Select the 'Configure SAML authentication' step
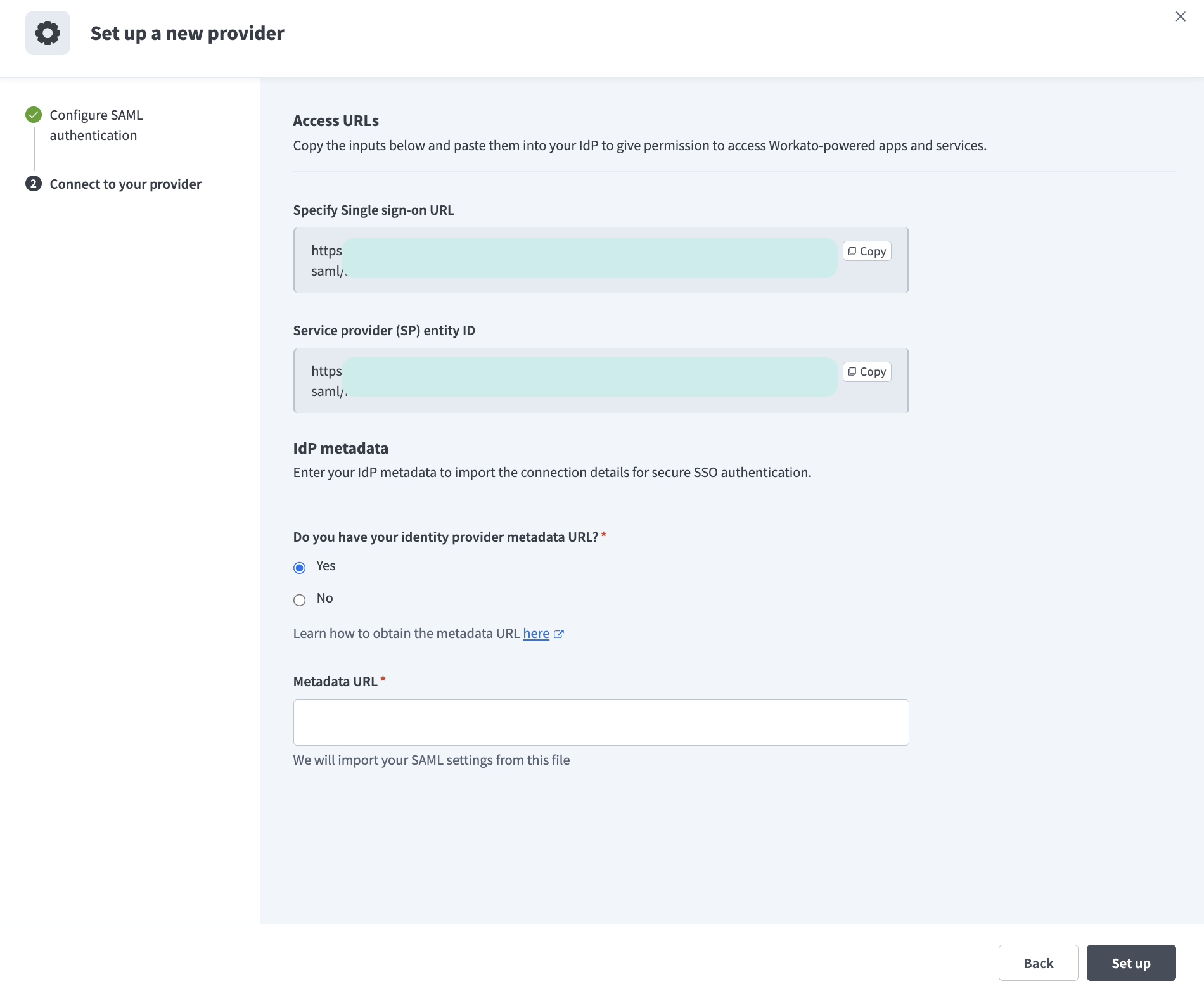This screenshot has height=996, width=1204. tap(96, 125)
